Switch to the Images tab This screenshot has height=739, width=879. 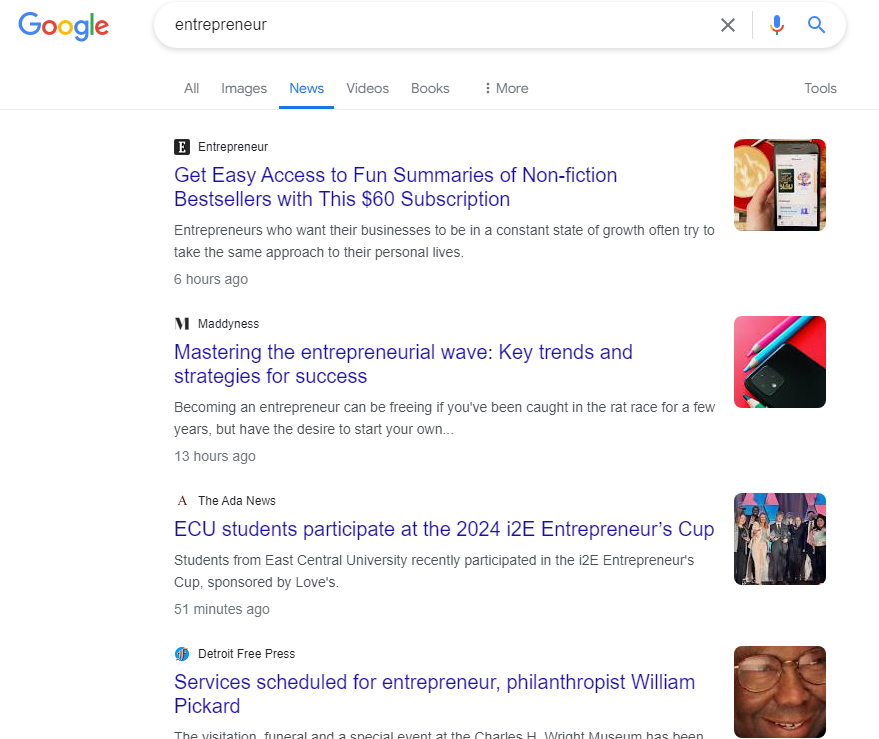click(244, 89)
